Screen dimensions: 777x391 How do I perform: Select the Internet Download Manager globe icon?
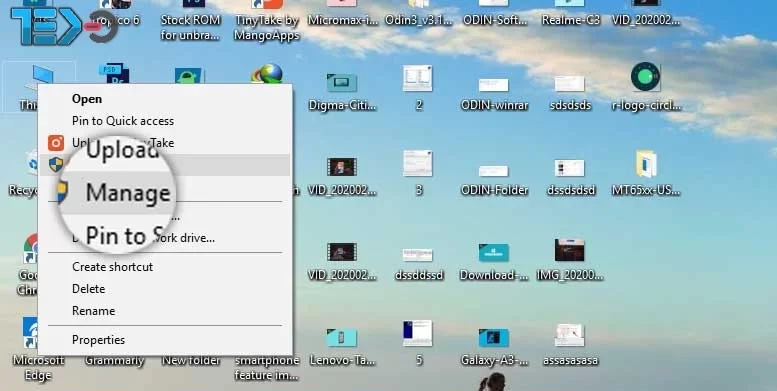267,74
